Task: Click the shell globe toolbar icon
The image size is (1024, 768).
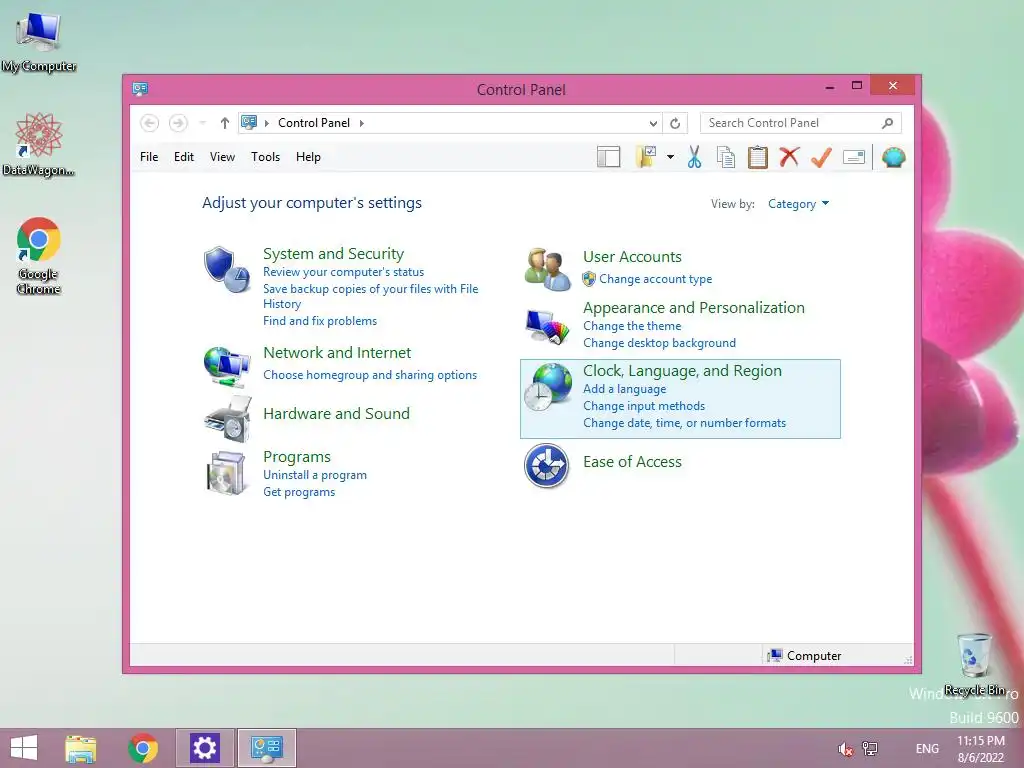Action: [893, 157]
